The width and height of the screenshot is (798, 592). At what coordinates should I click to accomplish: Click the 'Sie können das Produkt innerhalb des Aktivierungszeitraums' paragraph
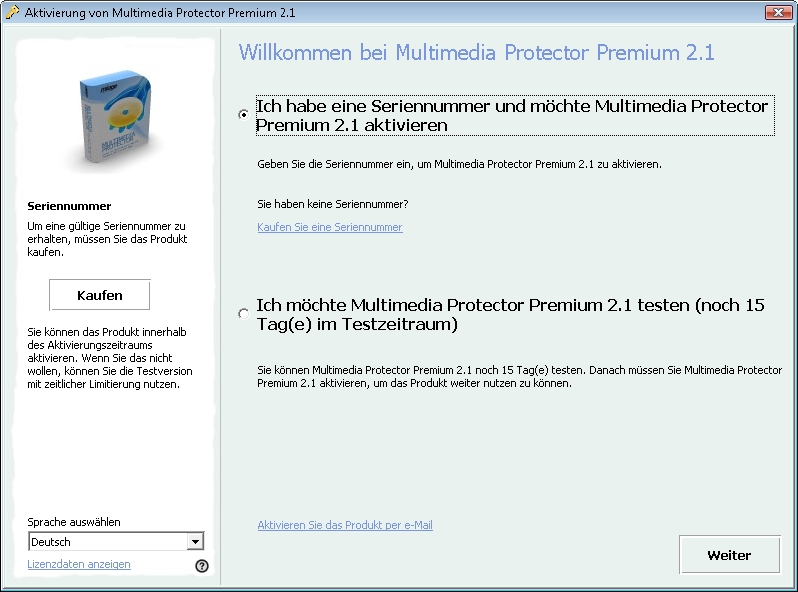110,358
